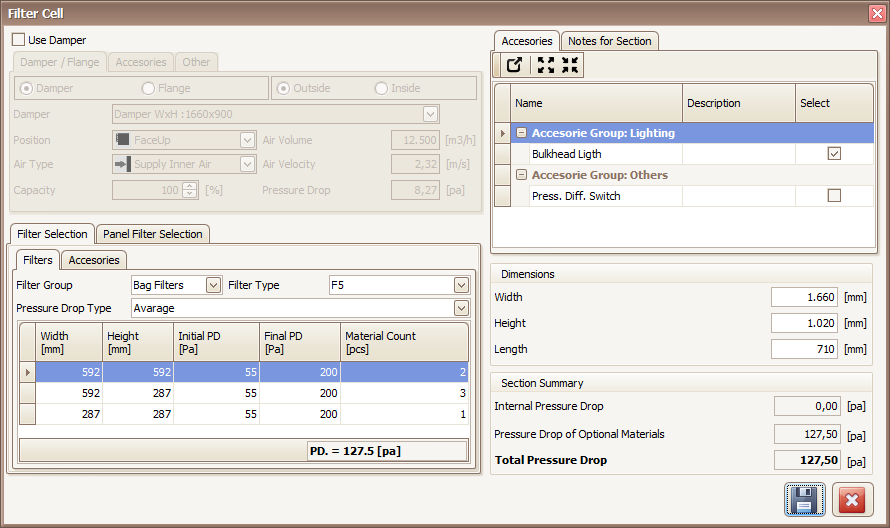
Task: Click the Height [mm] column header
Action: pyautogui.click(x=138, y=342)
